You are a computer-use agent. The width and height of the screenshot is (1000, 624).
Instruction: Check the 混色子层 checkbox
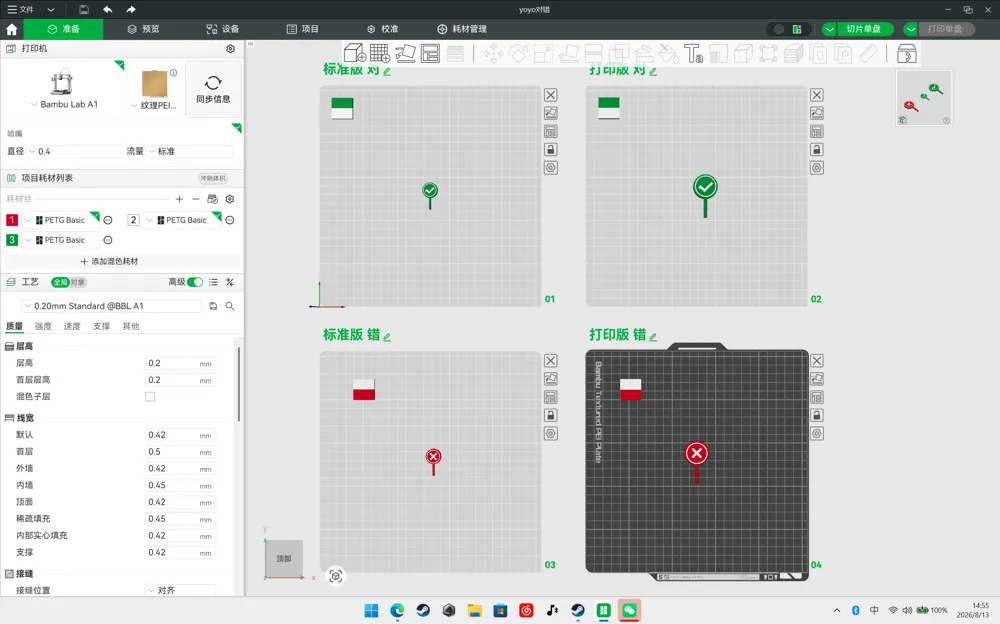[x=151, y=397]
